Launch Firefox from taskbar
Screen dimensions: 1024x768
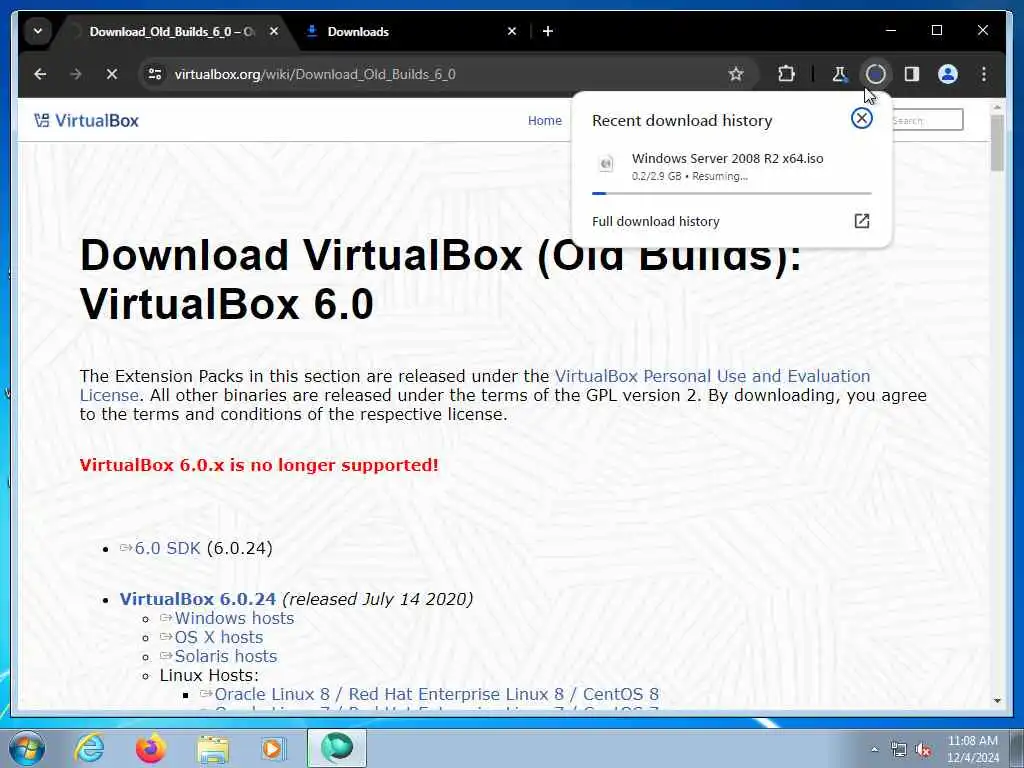151,748
